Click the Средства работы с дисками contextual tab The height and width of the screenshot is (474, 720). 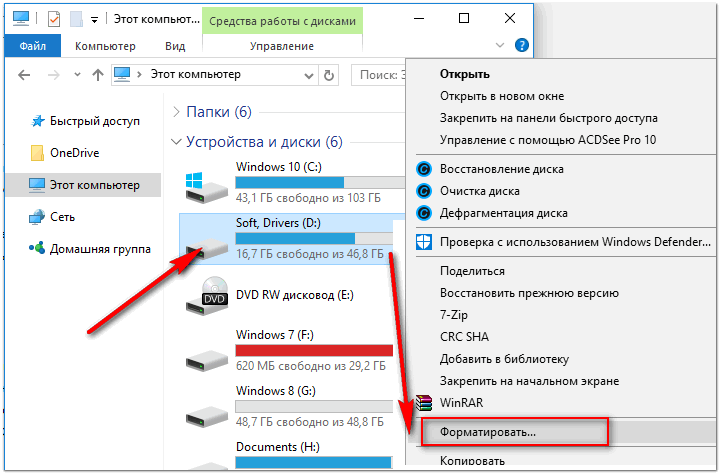pos(282,21)
